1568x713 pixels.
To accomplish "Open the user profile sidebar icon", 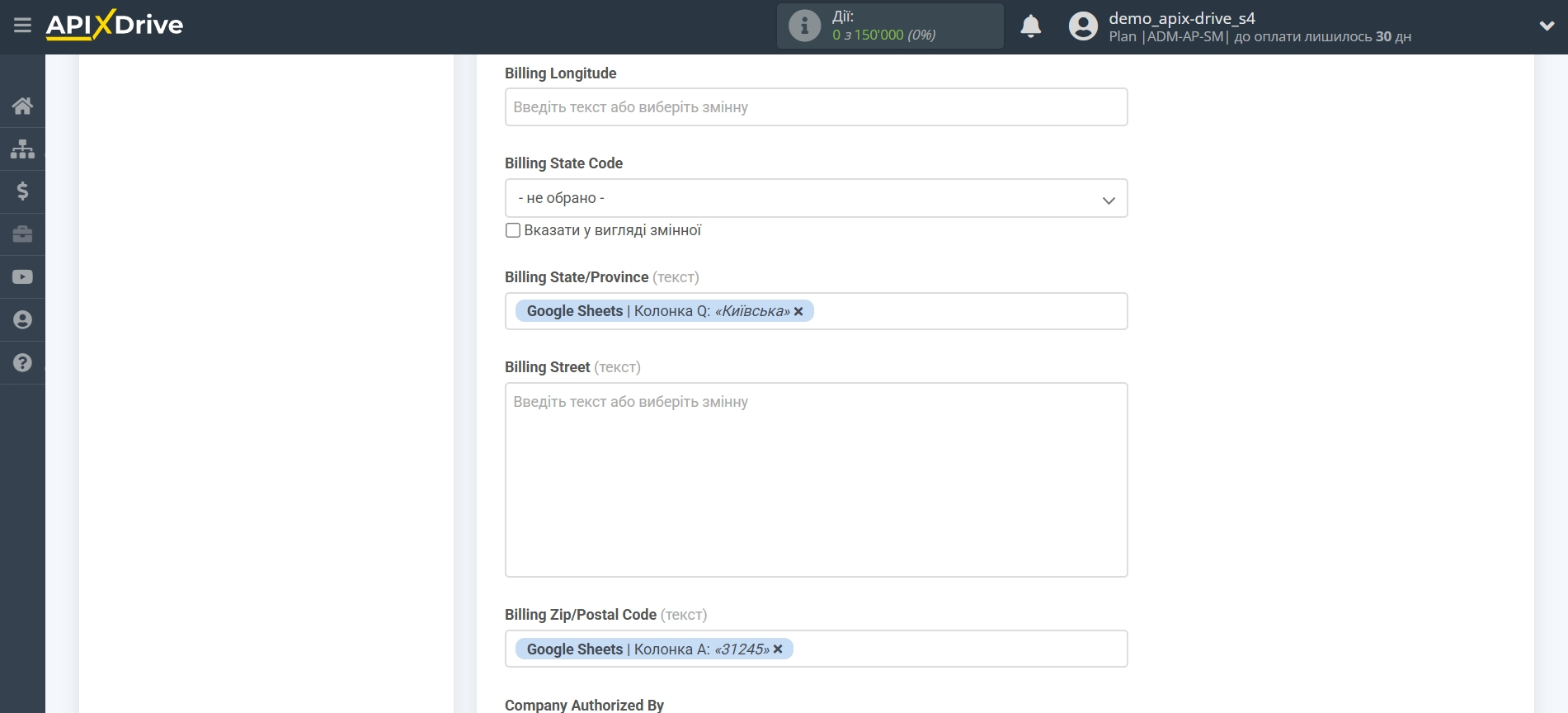I will tap(22, 320).
